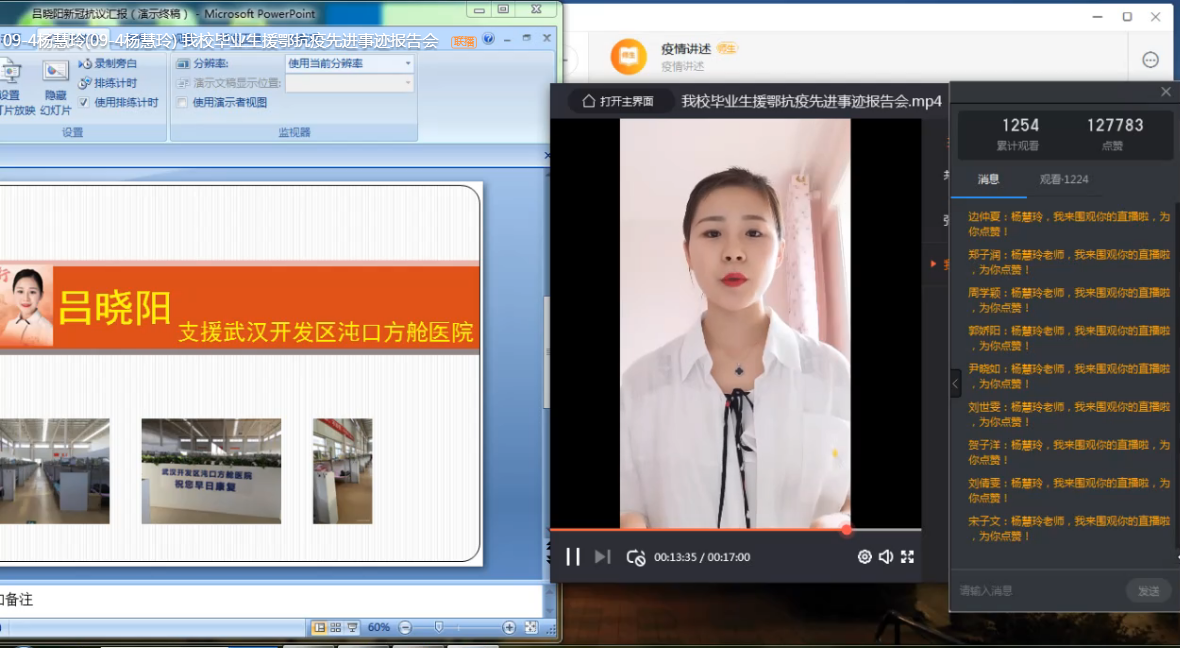Open the 分辨率 dropdown

[x=350, y=63]
